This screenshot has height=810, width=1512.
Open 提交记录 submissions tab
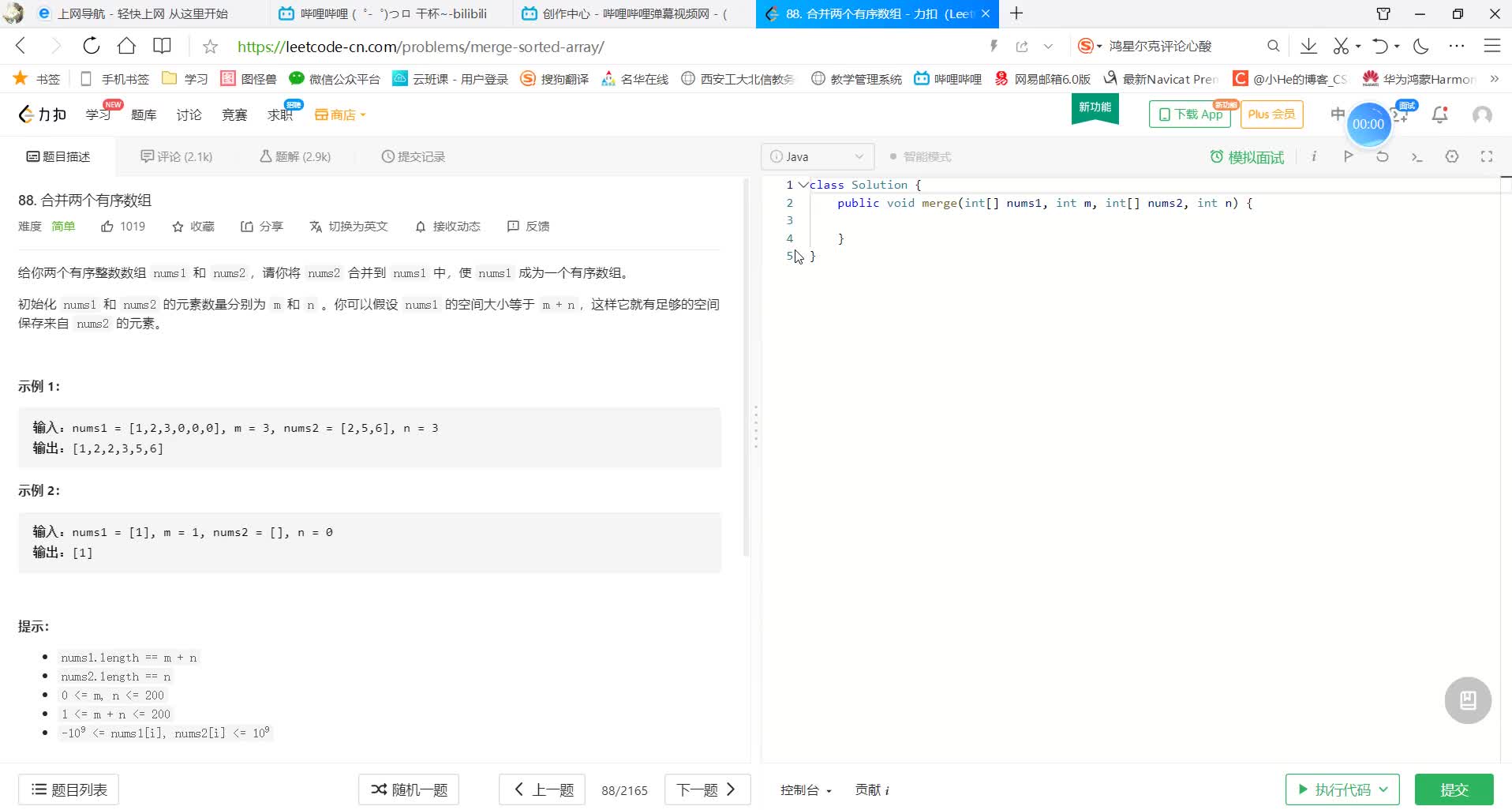click(x=414, y=156)
